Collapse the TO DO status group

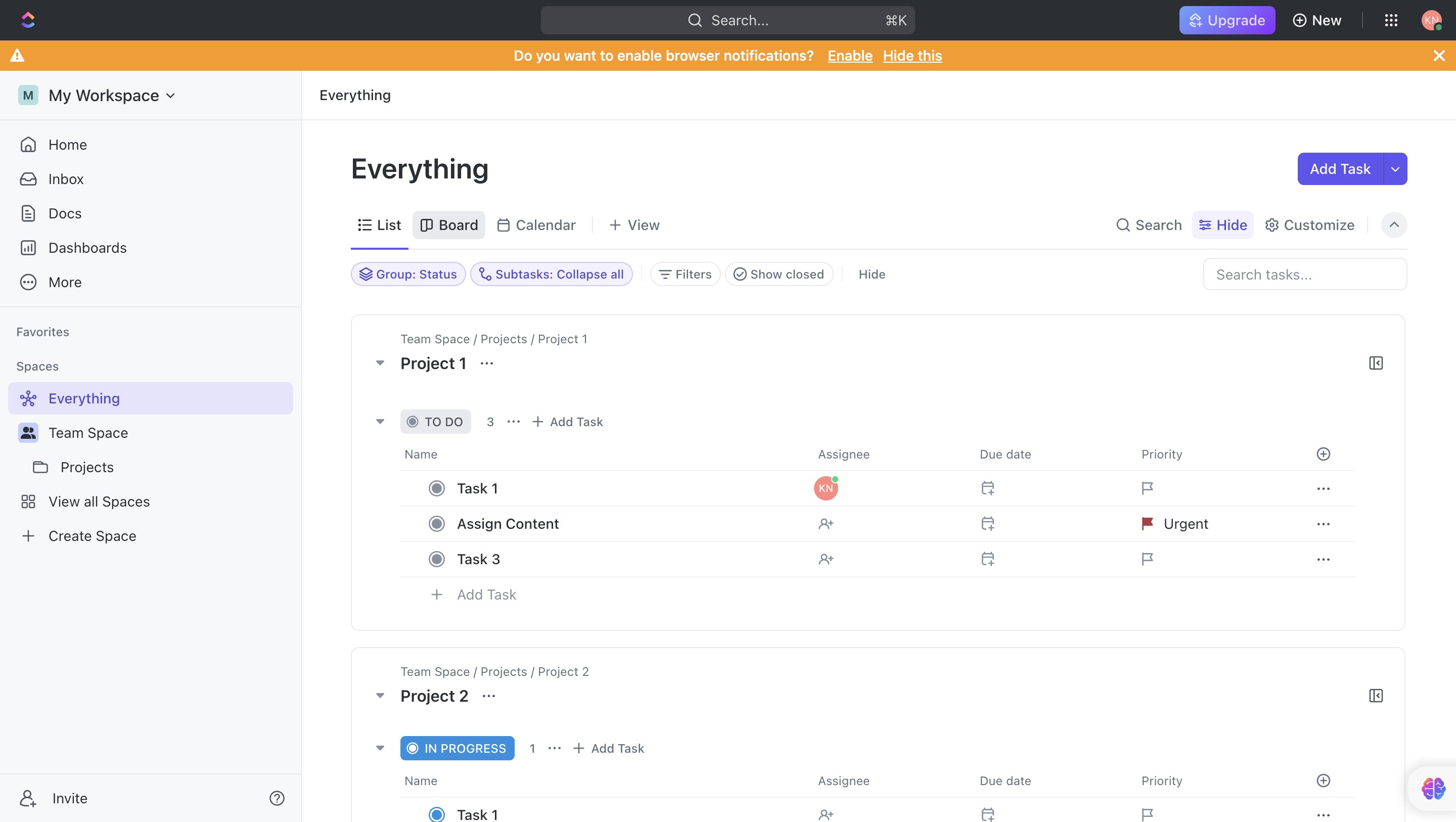[380, 422]
